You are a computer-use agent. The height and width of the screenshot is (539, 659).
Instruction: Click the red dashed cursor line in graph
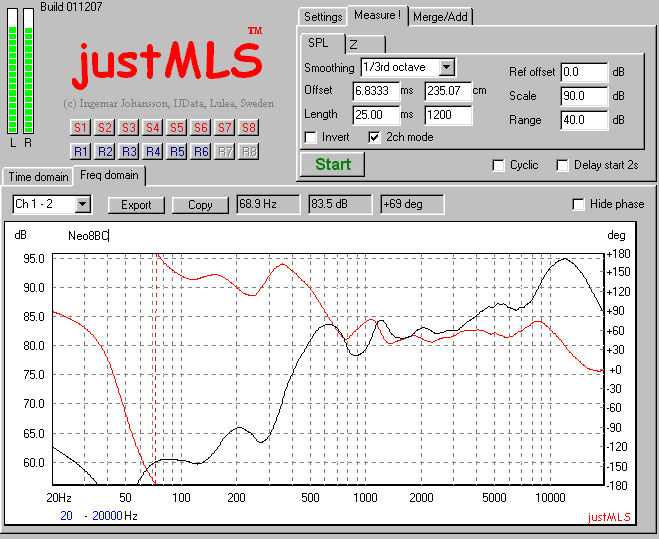156,369
